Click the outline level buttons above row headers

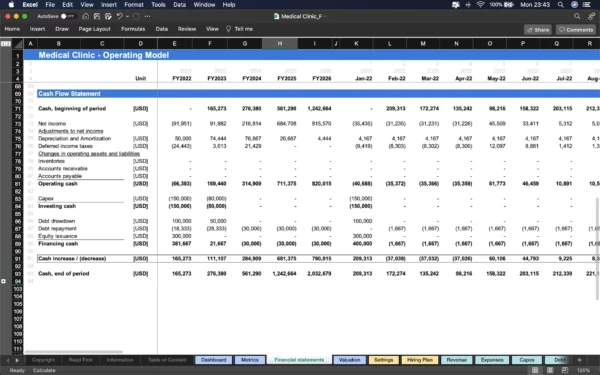click(6, 44)
